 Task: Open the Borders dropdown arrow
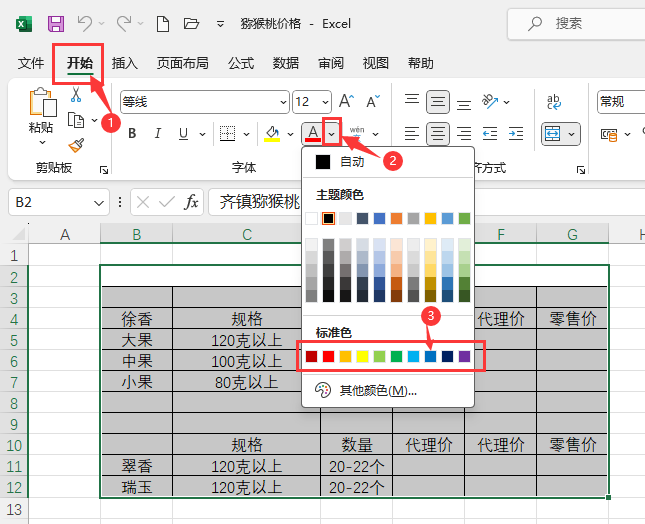[x=246, y=134]
